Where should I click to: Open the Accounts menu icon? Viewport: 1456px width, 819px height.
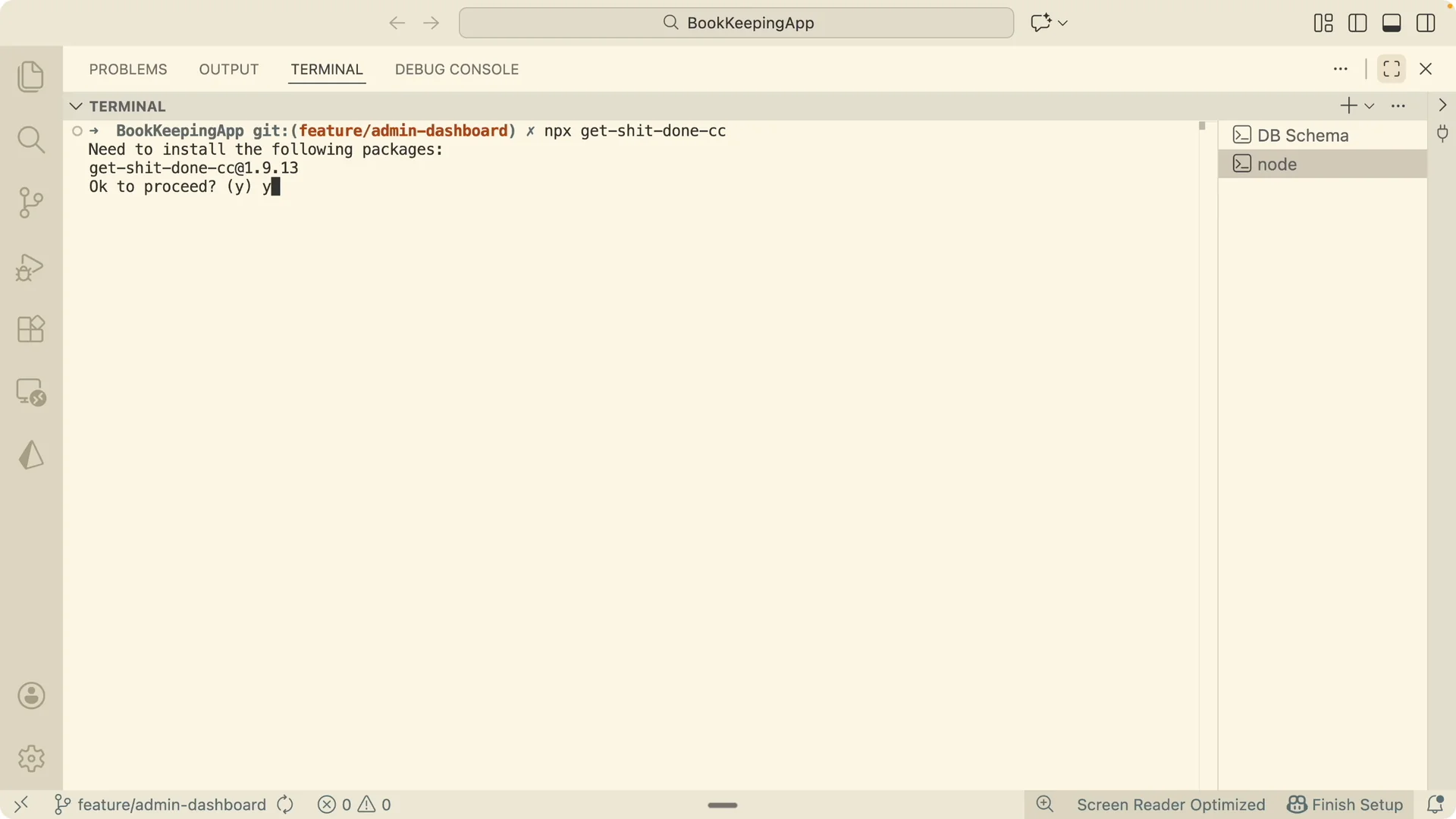31,695
